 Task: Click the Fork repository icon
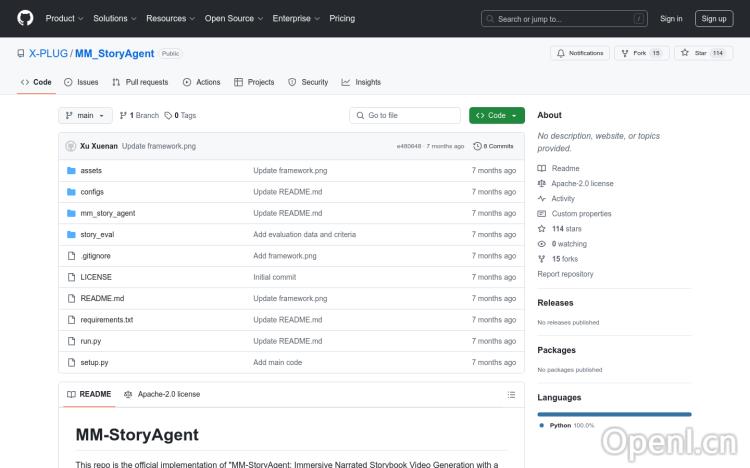625,53
